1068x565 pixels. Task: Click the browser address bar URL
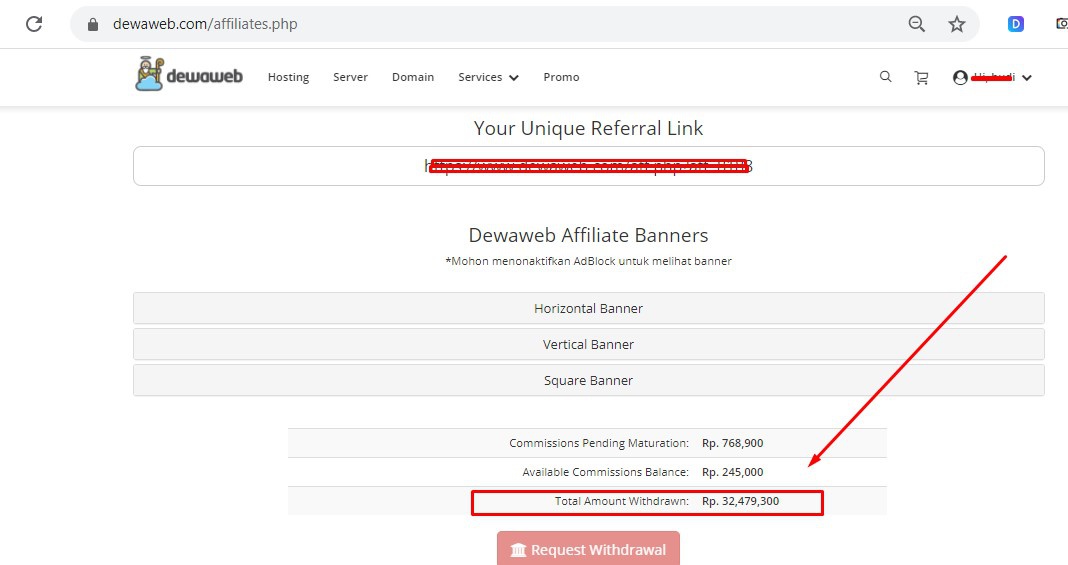[x=205, y=25]
